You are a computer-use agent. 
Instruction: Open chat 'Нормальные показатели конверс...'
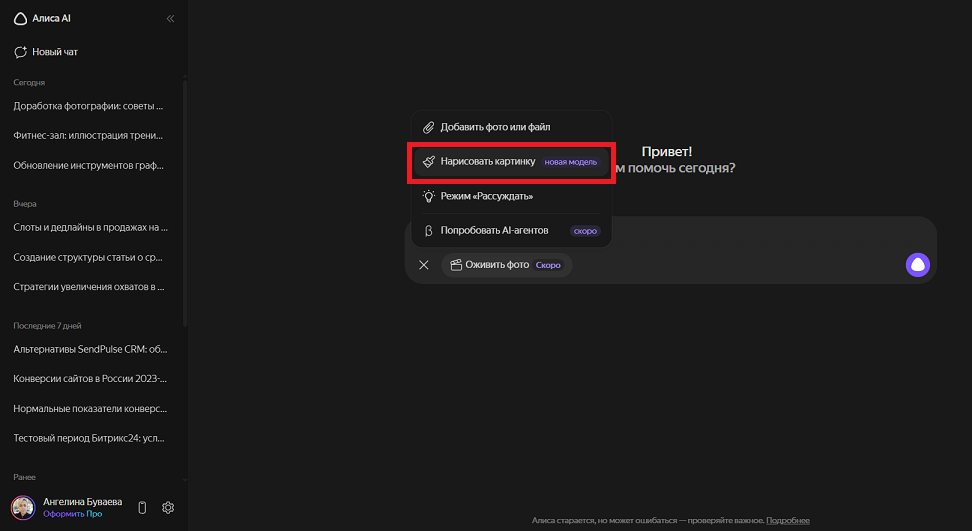pyautogui.click(x=91, y=408)
